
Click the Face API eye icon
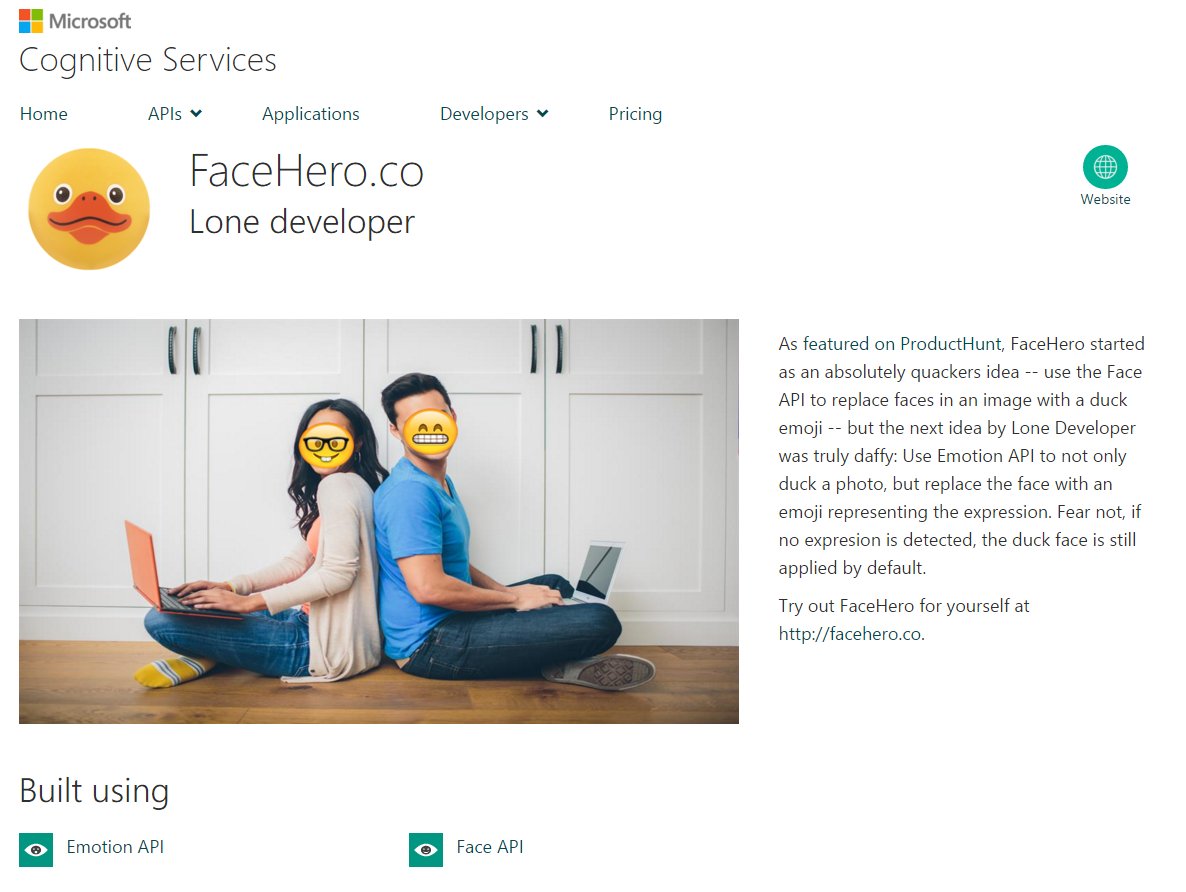426,850
